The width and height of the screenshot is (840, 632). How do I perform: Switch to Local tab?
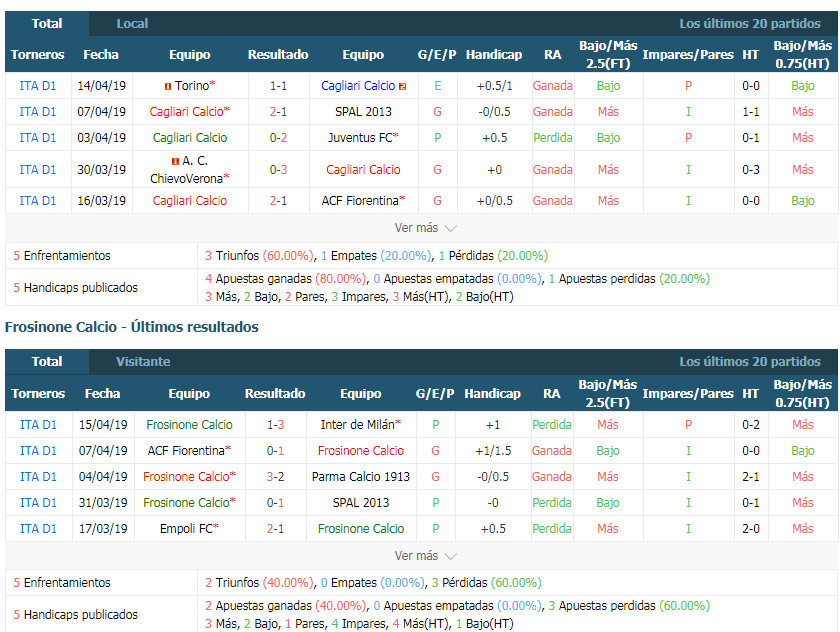[x=132, y=24]
